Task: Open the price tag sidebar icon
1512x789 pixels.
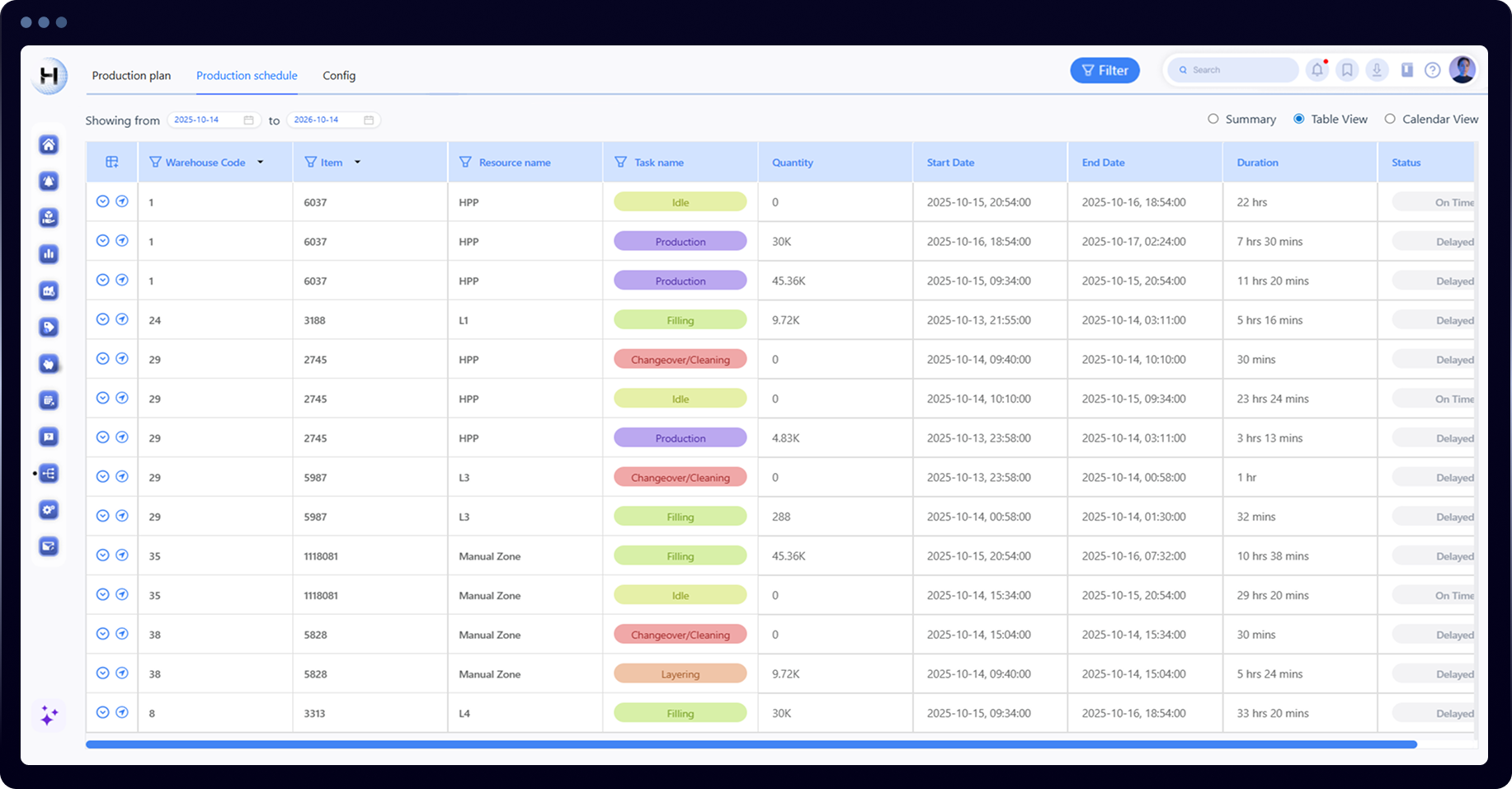Action: 49,327
